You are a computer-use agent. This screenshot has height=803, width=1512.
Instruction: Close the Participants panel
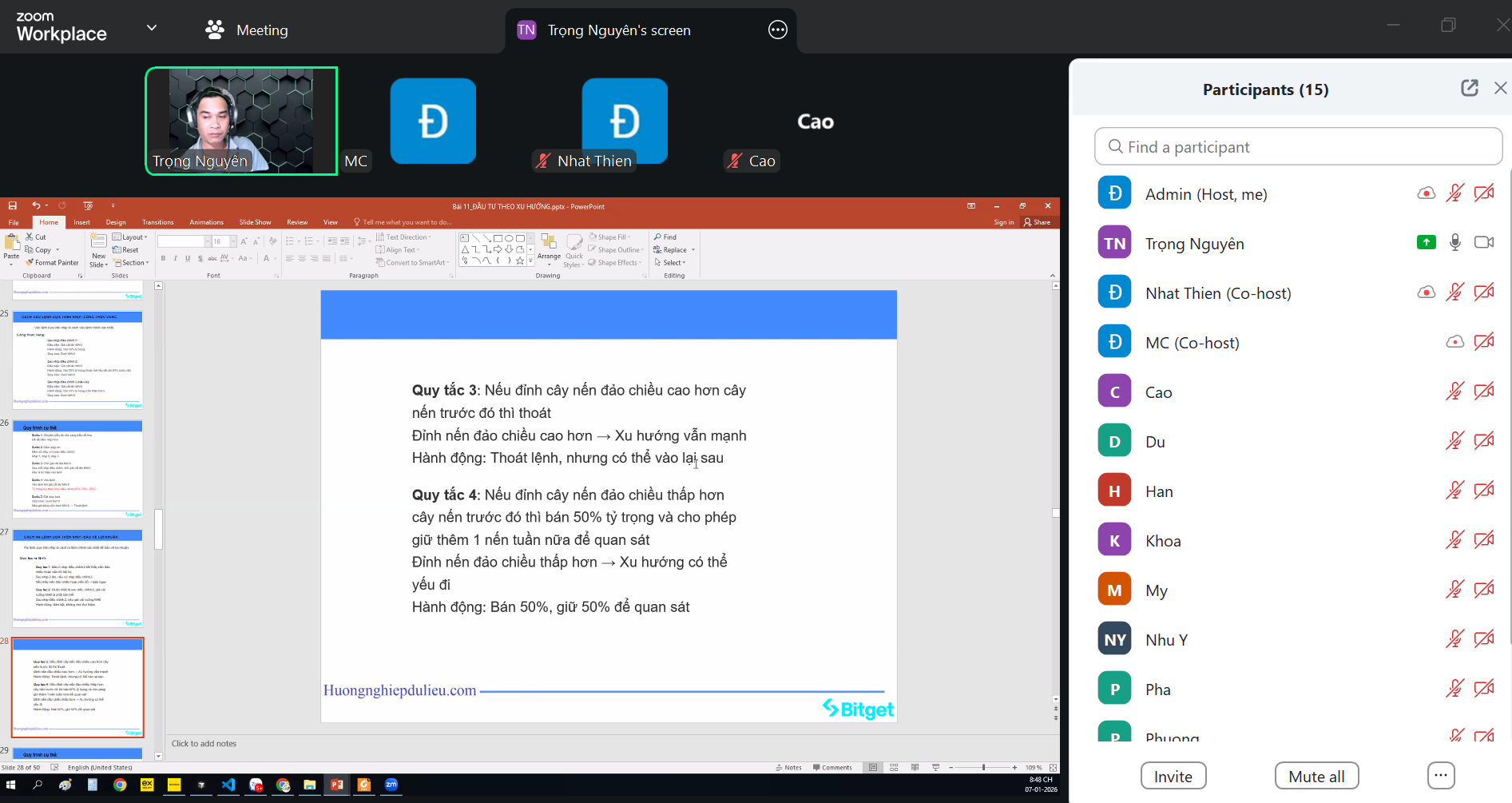point(1500,89)
